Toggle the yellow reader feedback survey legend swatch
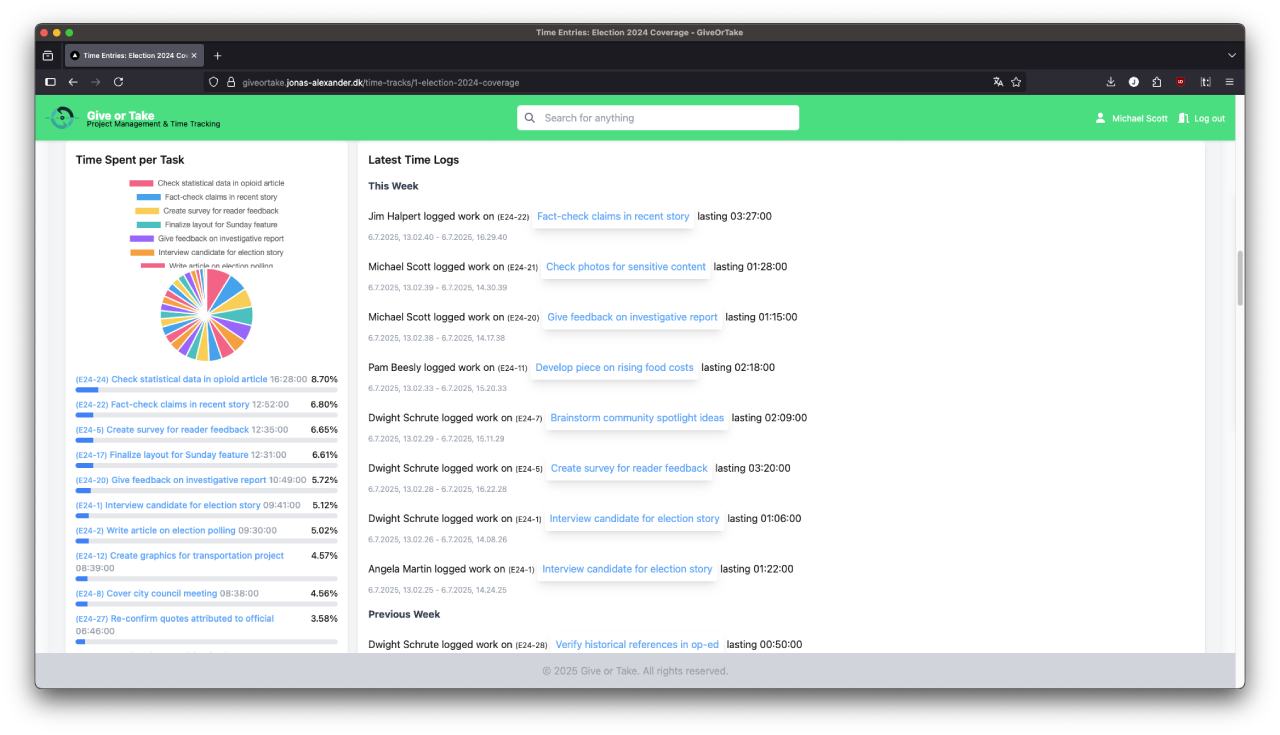This screenshot has width=1280, height=735. [x=147, y=211]
